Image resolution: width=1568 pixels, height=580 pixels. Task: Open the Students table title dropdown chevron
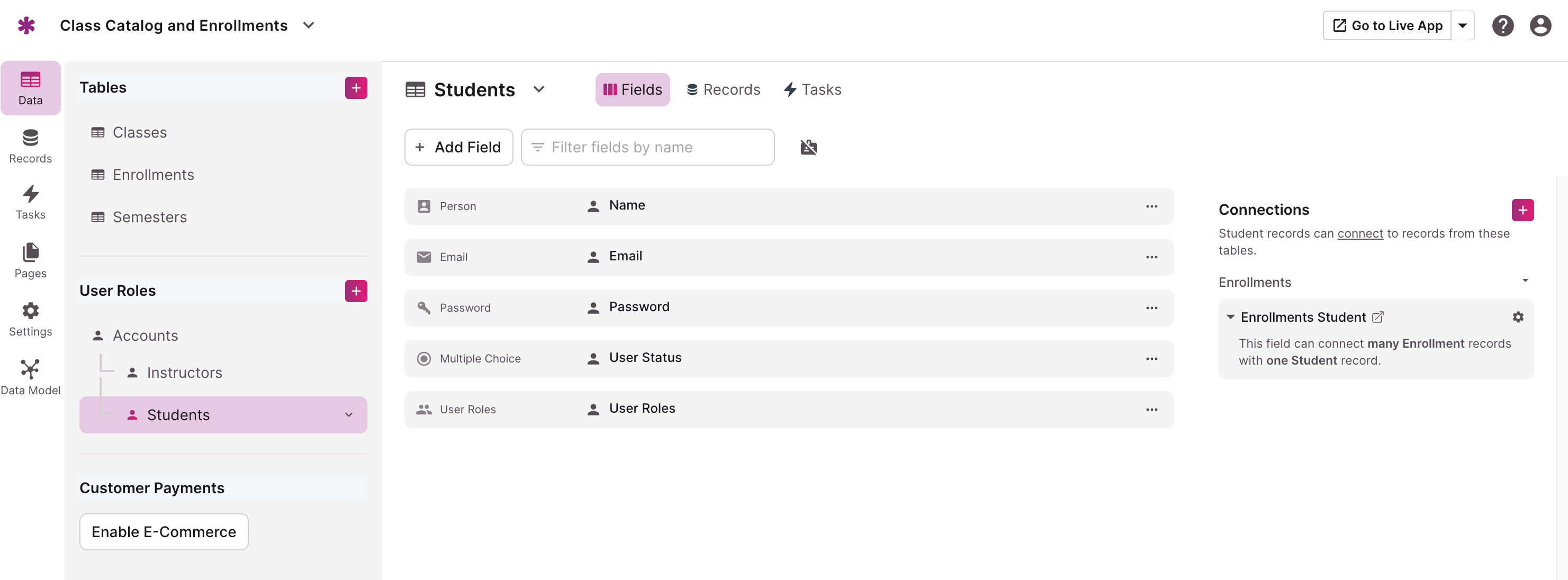tap(539, 89)
